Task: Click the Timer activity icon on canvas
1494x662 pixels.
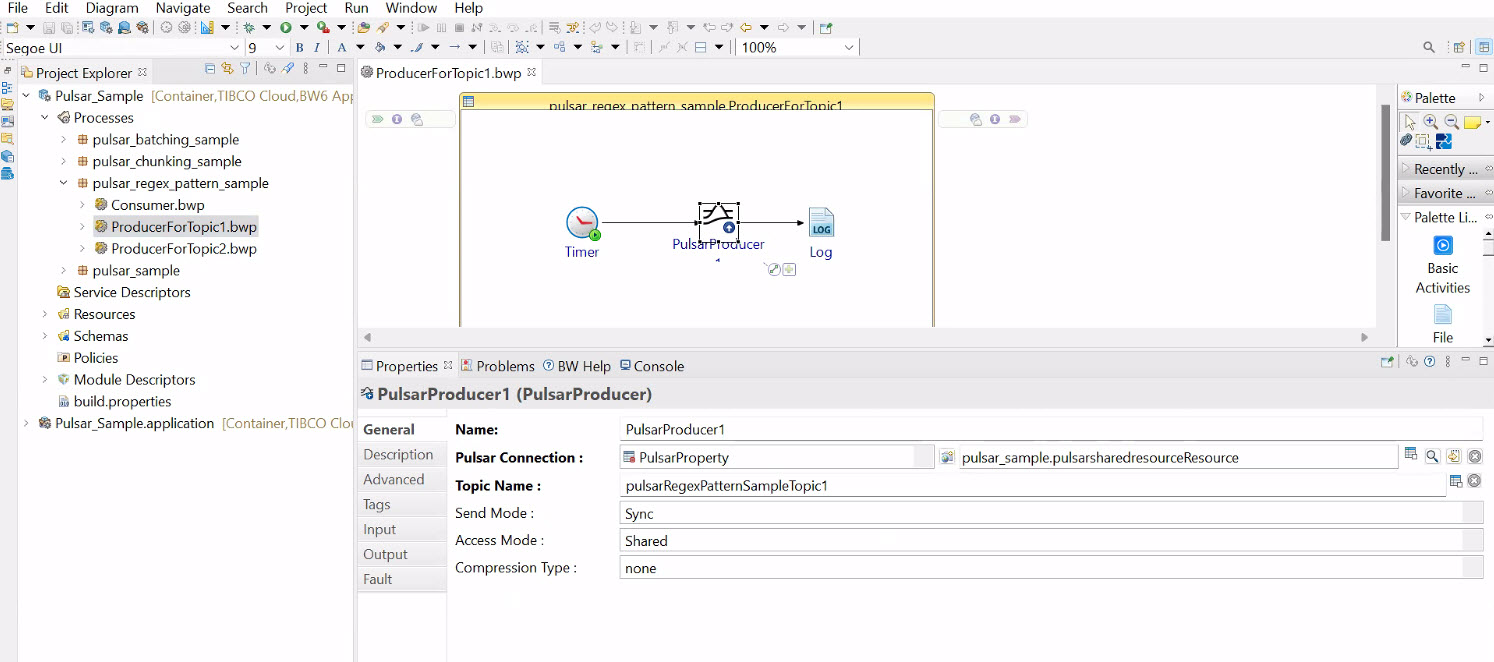Action: [x=582, y=224]
